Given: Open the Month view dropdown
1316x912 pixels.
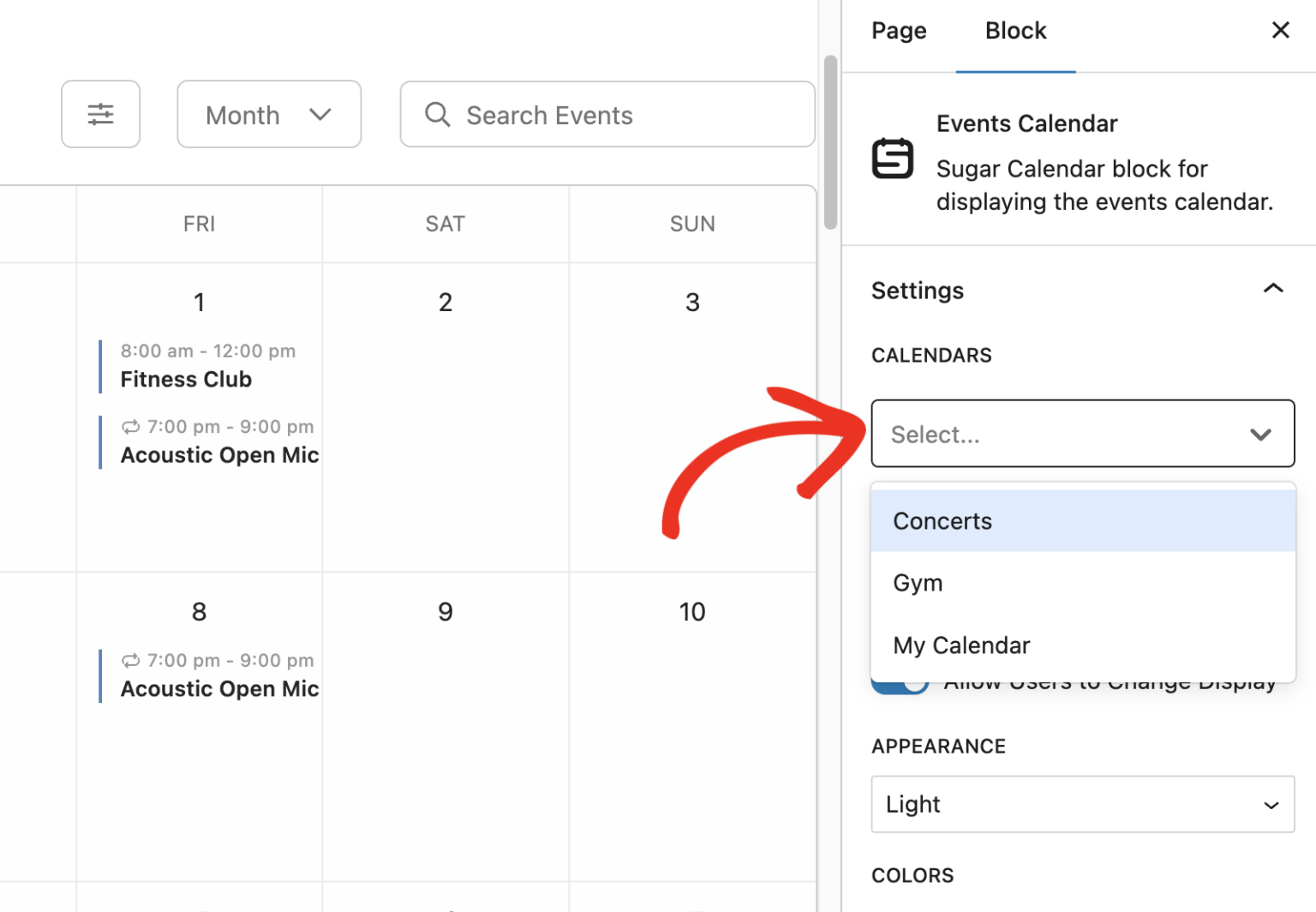Looking at the screenshot, I should [x=268, y=114].
